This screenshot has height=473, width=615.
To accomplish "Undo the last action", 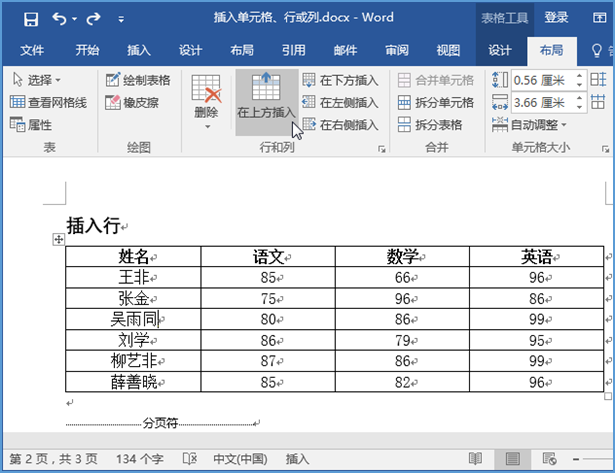I will 60,18.
